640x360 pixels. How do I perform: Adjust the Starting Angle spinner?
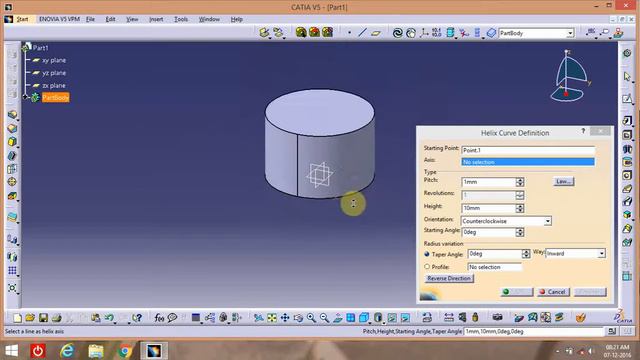point(520,232)
